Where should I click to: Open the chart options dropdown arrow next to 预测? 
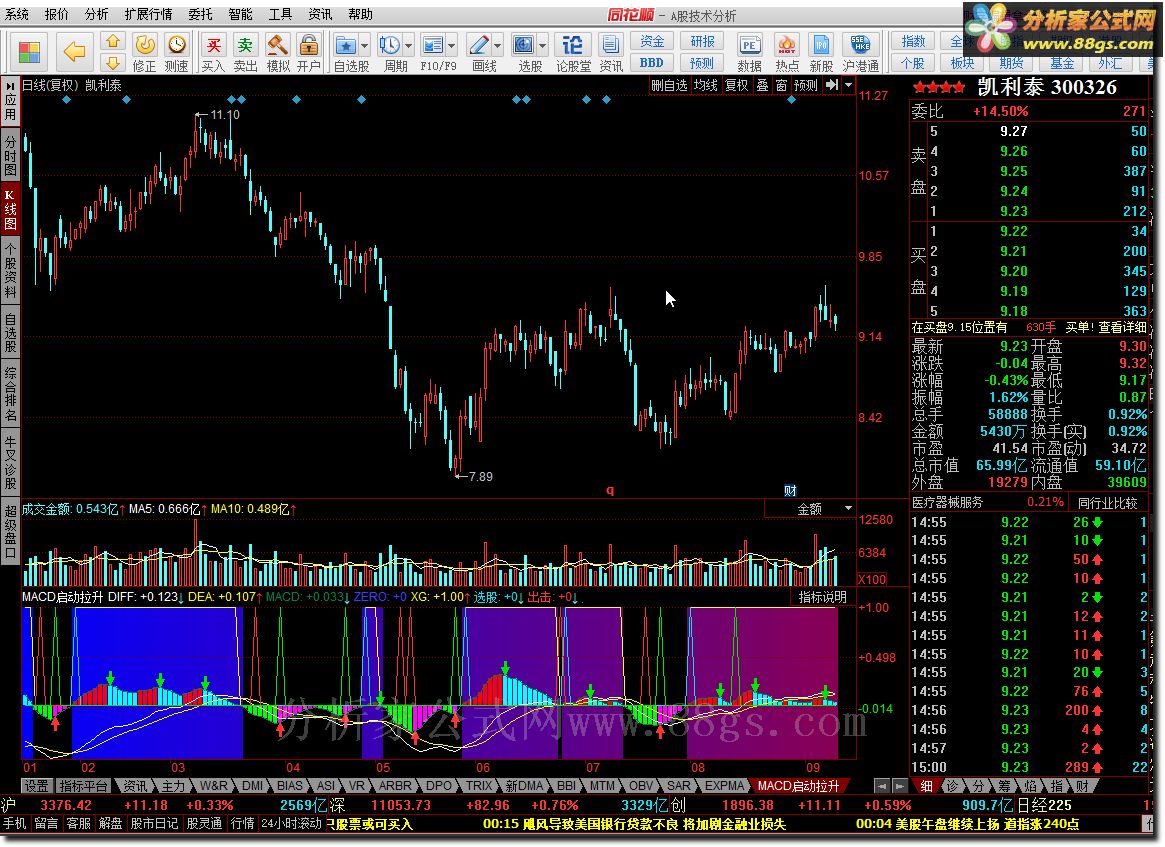coord(848,85)
